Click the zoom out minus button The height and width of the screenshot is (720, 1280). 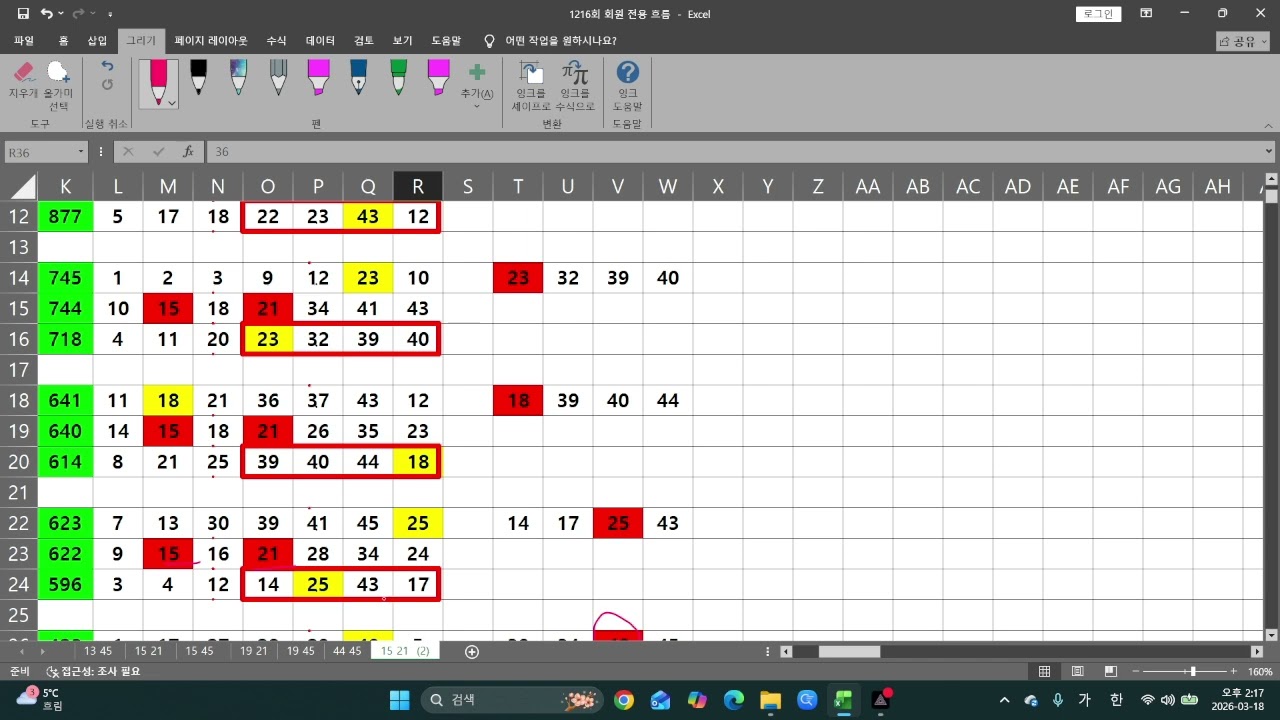1135,672
